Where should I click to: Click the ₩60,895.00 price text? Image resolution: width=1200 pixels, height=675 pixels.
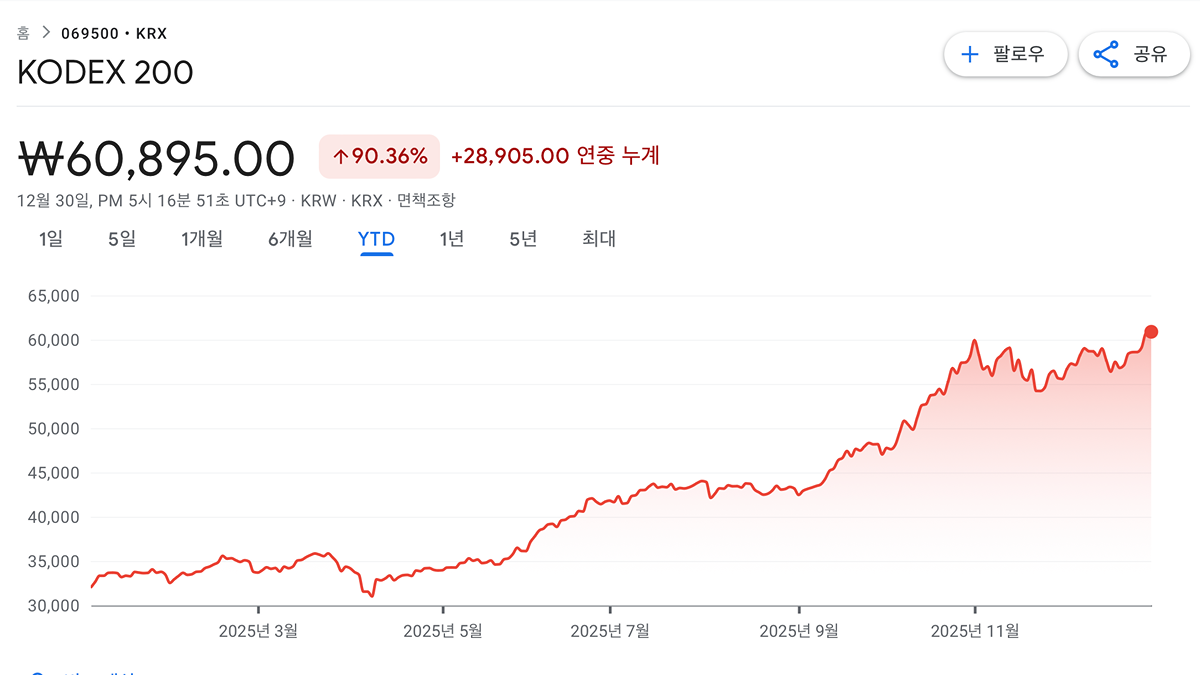[x=157, y=158]
